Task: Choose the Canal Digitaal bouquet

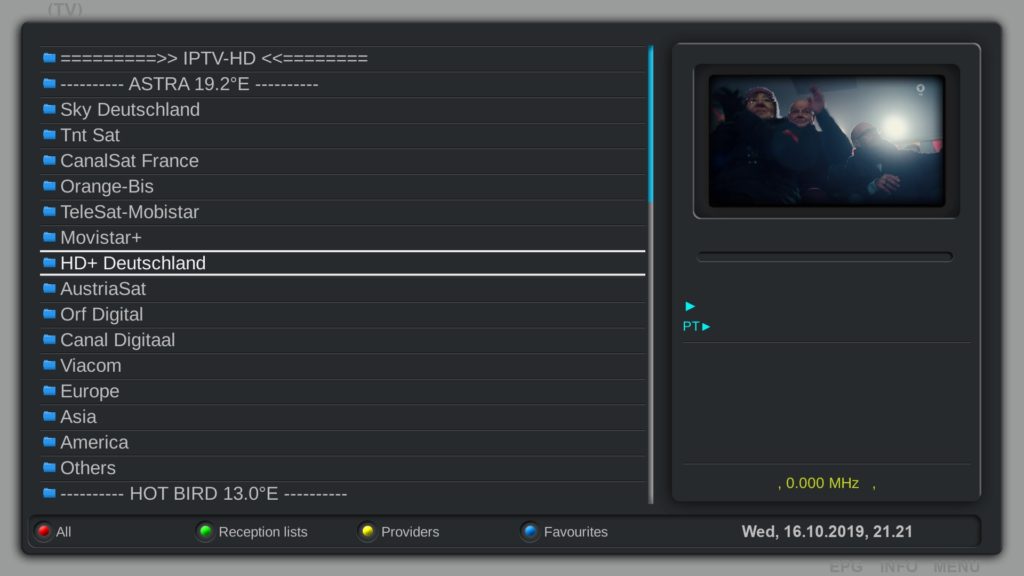Action: coord(343,340)
